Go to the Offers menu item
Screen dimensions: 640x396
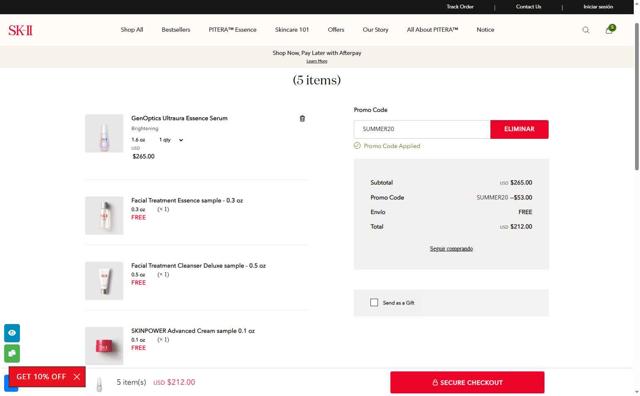(336, 30)
